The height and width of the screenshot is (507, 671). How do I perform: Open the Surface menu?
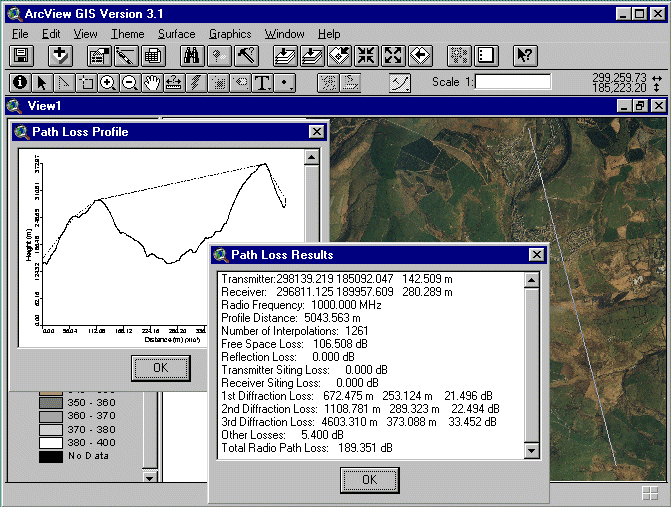point(177,34)
